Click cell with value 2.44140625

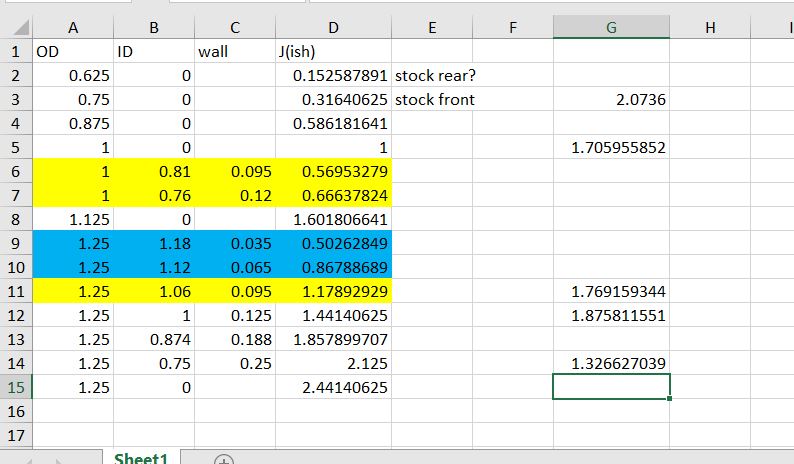(333, 386)
